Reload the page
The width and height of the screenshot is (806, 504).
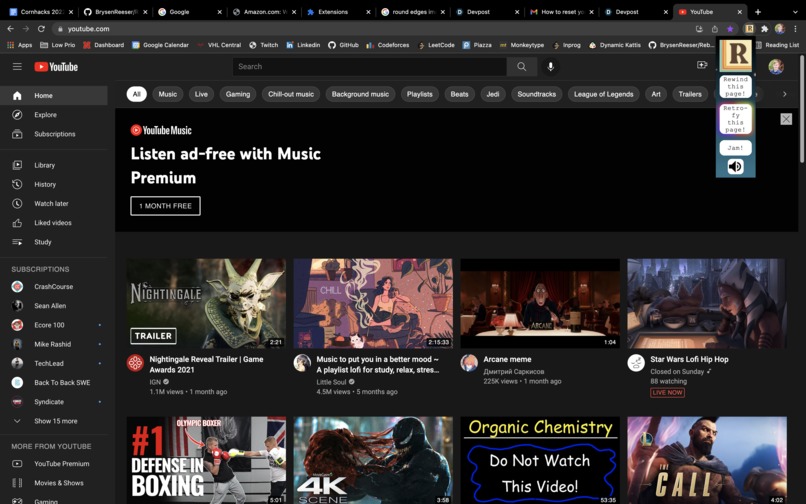click(x=41, y=29)
